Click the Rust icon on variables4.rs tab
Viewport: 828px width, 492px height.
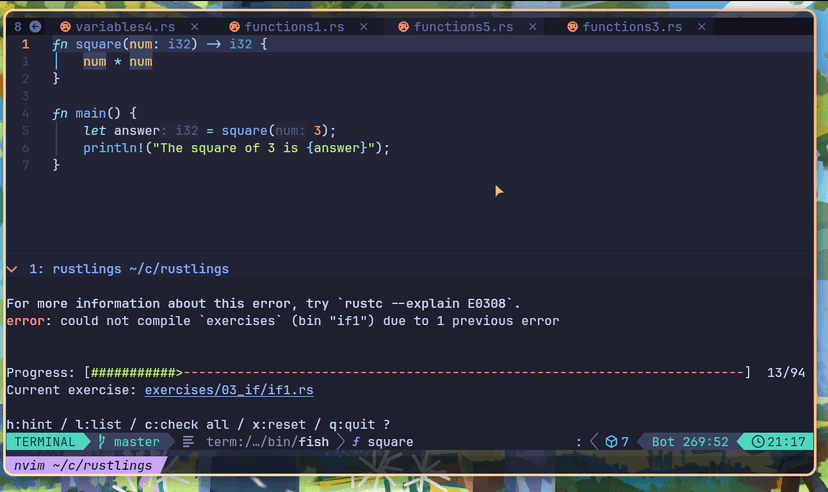tap(65, 27)
